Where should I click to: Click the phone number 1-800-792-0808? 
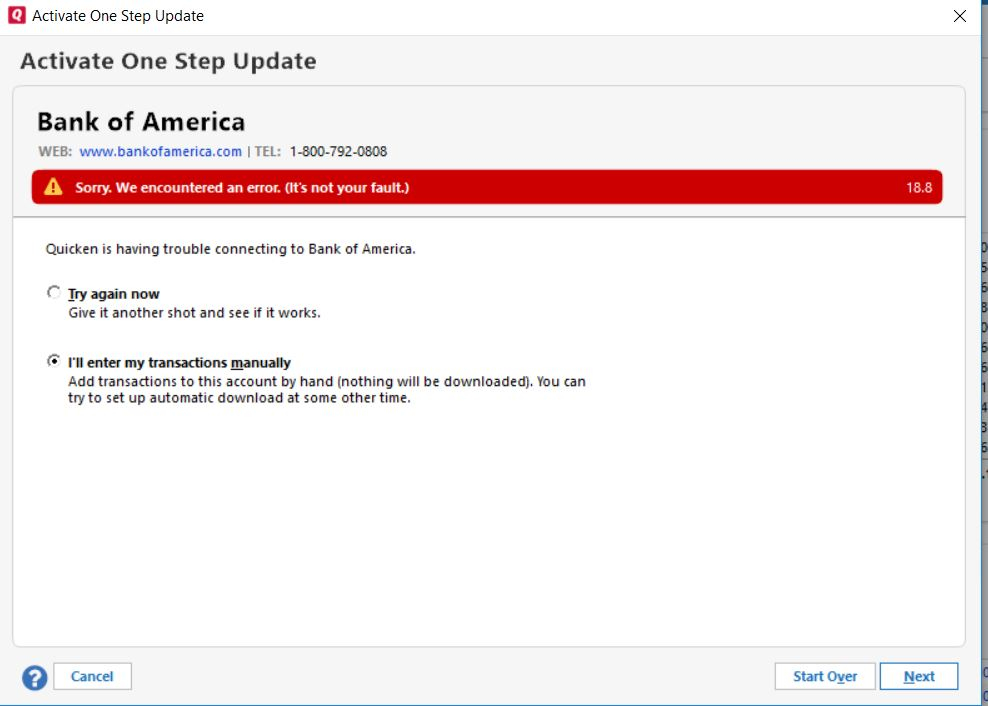pyautogui.click(x=338, y=151)
